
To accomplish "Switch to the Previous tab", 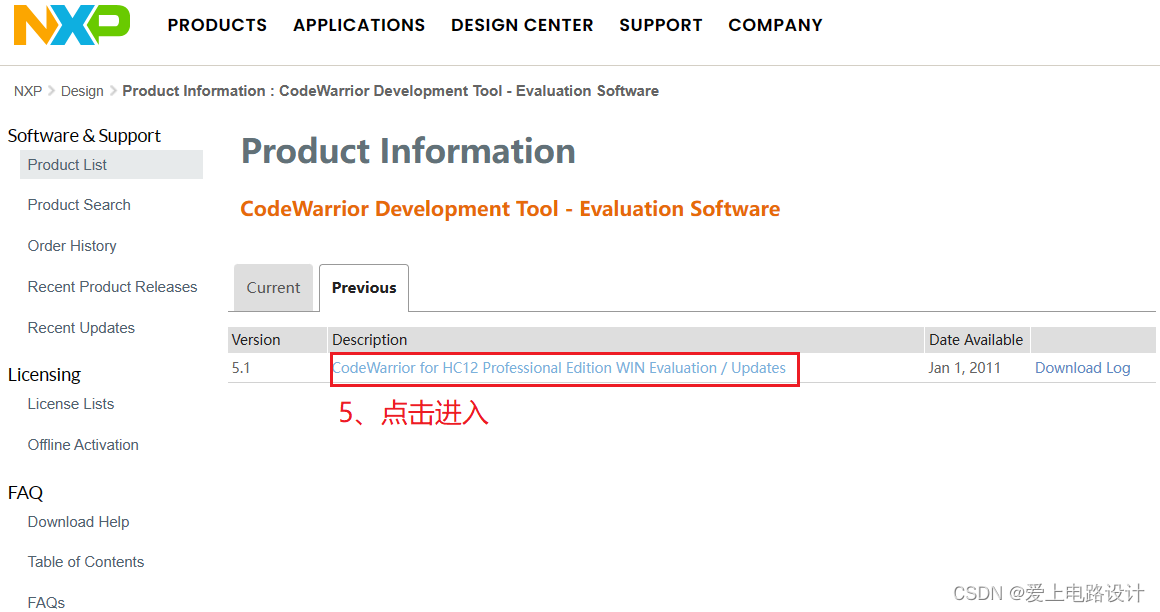I will [364, 288].
